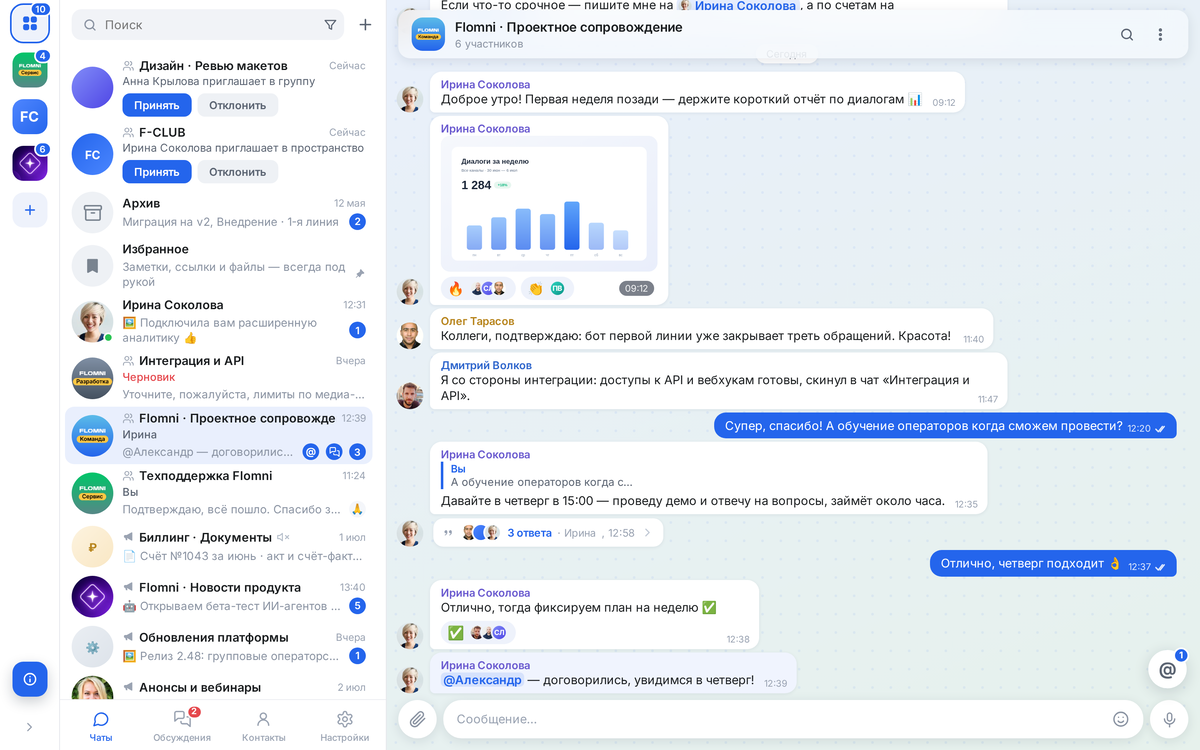Click the @Александр mention
Screen dimensions: 1200x750
pos(483,680)
